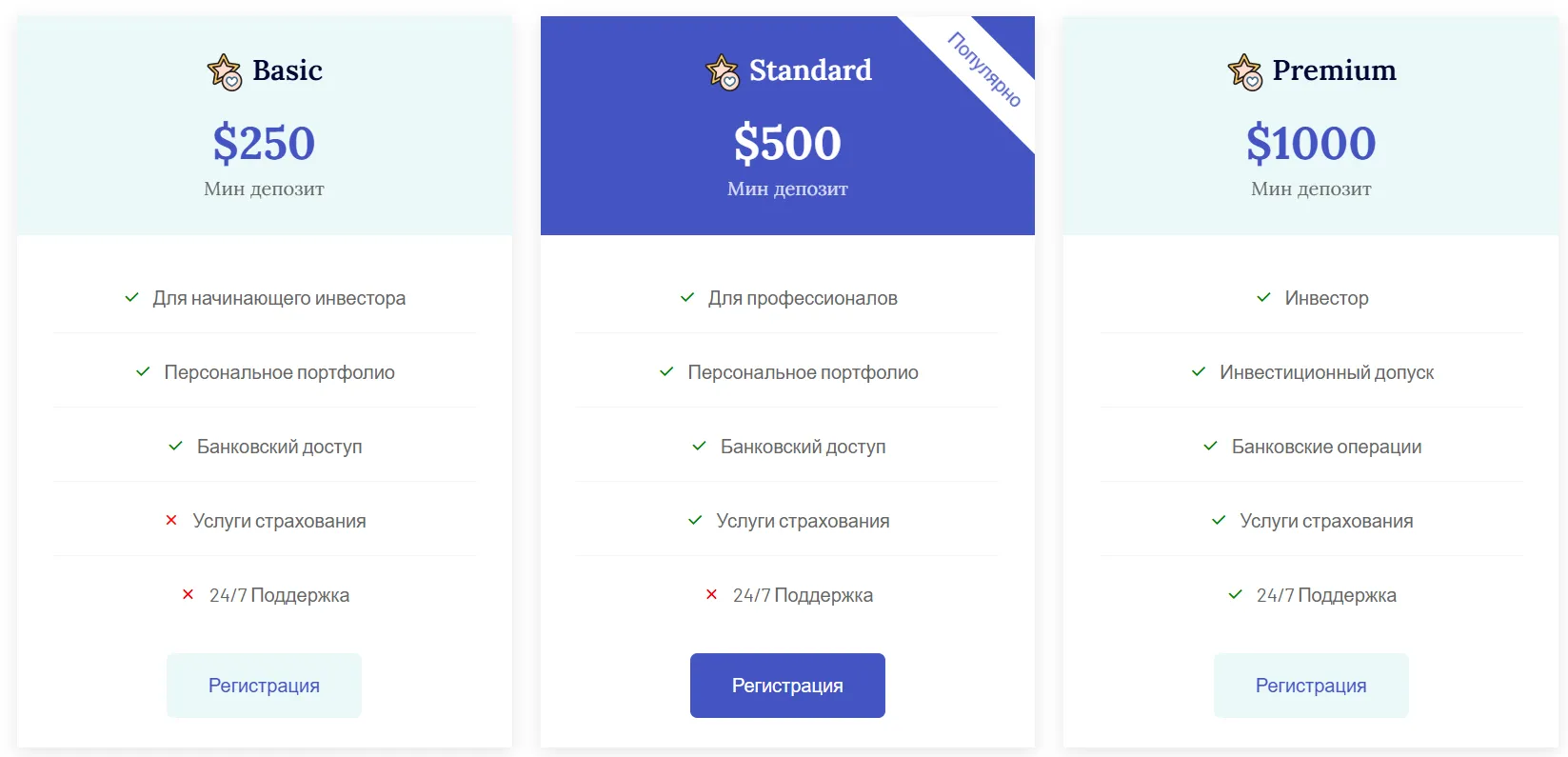Click the Premium plan star icon
The width and height of the screenshot is (1568, 757).
pyautogui.click(x=1244, y=71)
